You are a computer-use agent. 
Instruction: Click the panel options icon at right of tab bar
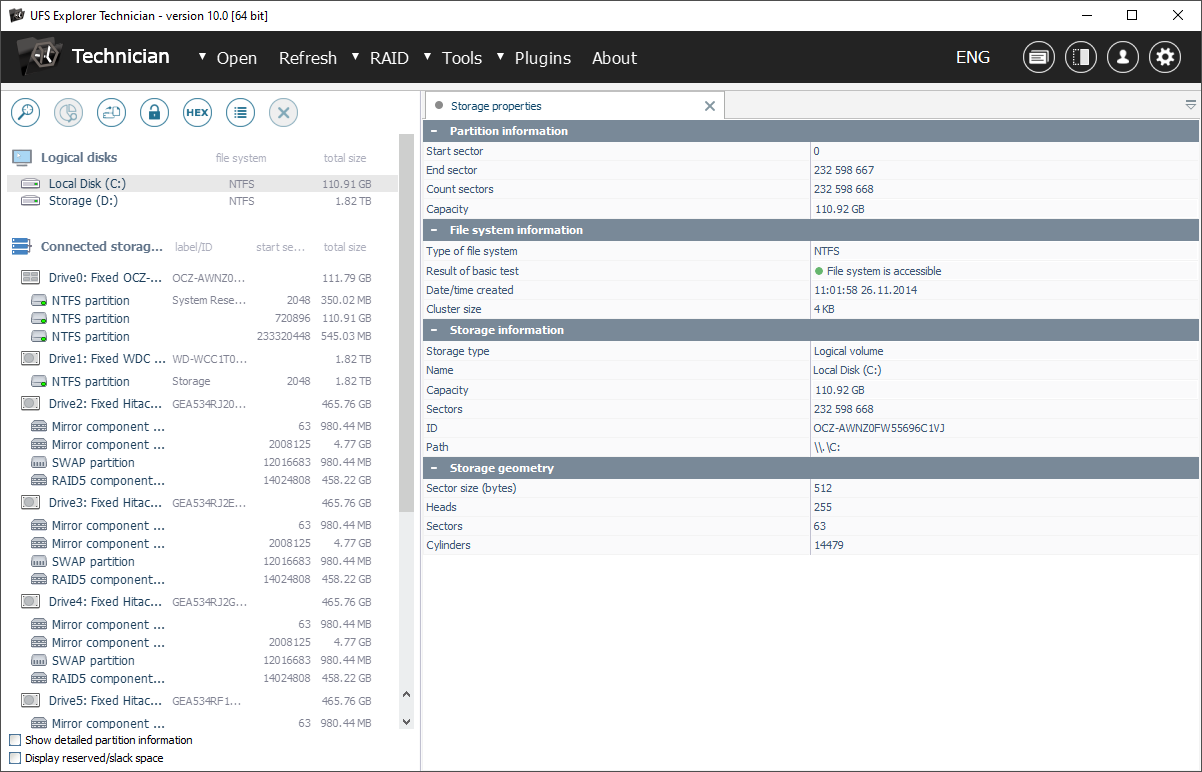point(1191,105)
